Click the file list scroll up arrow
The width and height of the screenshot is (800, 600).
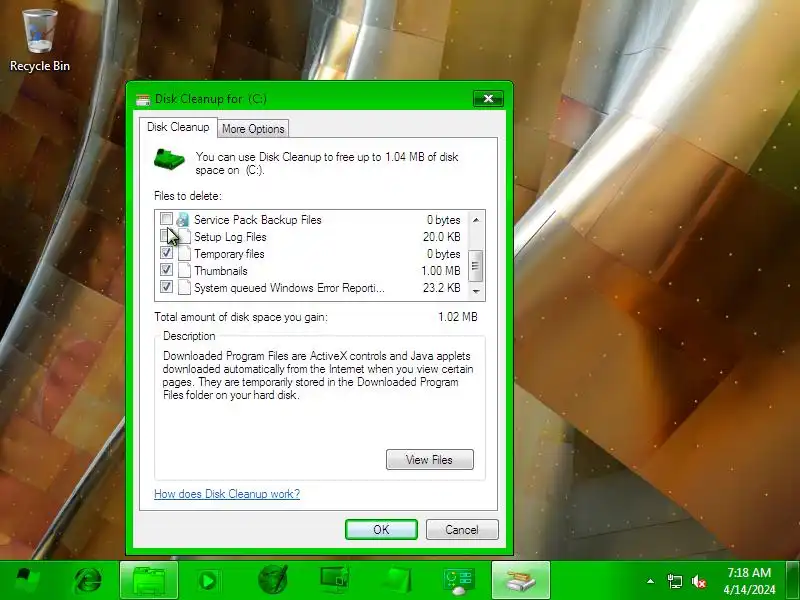[x=476, y=220]
